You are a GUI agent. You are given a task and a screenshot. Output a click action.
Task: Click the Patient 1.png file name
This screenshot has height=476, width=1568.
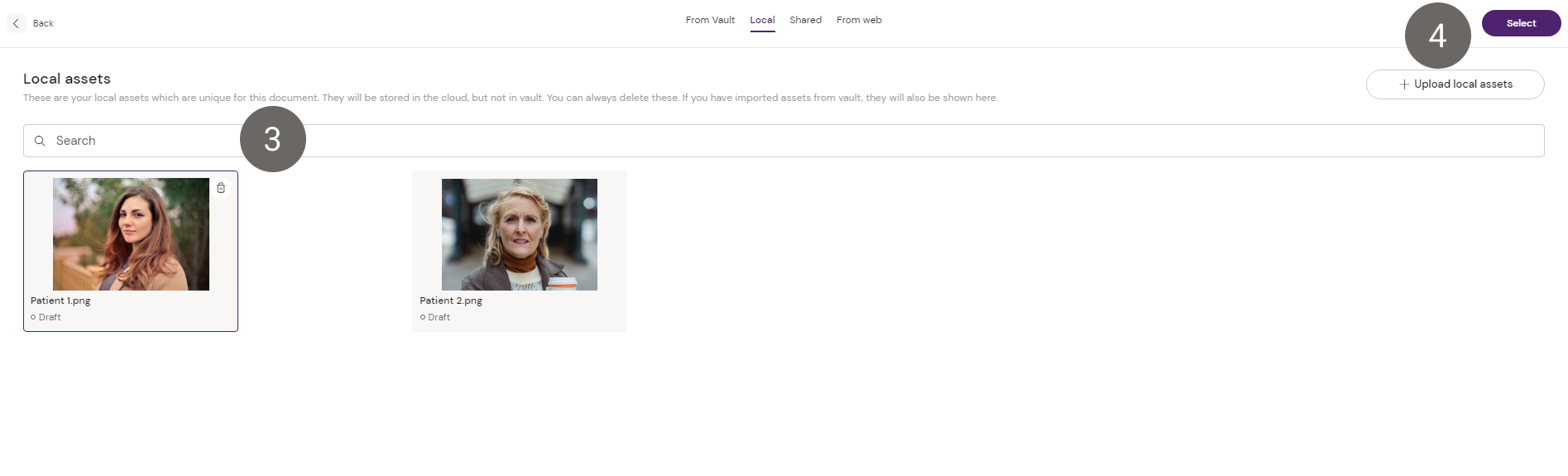[x=60, y=301]
